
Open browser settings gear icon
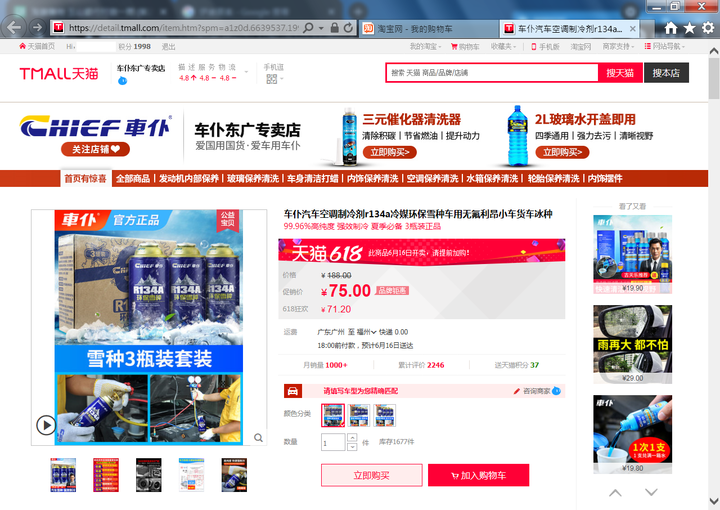[x=708, y=28]
